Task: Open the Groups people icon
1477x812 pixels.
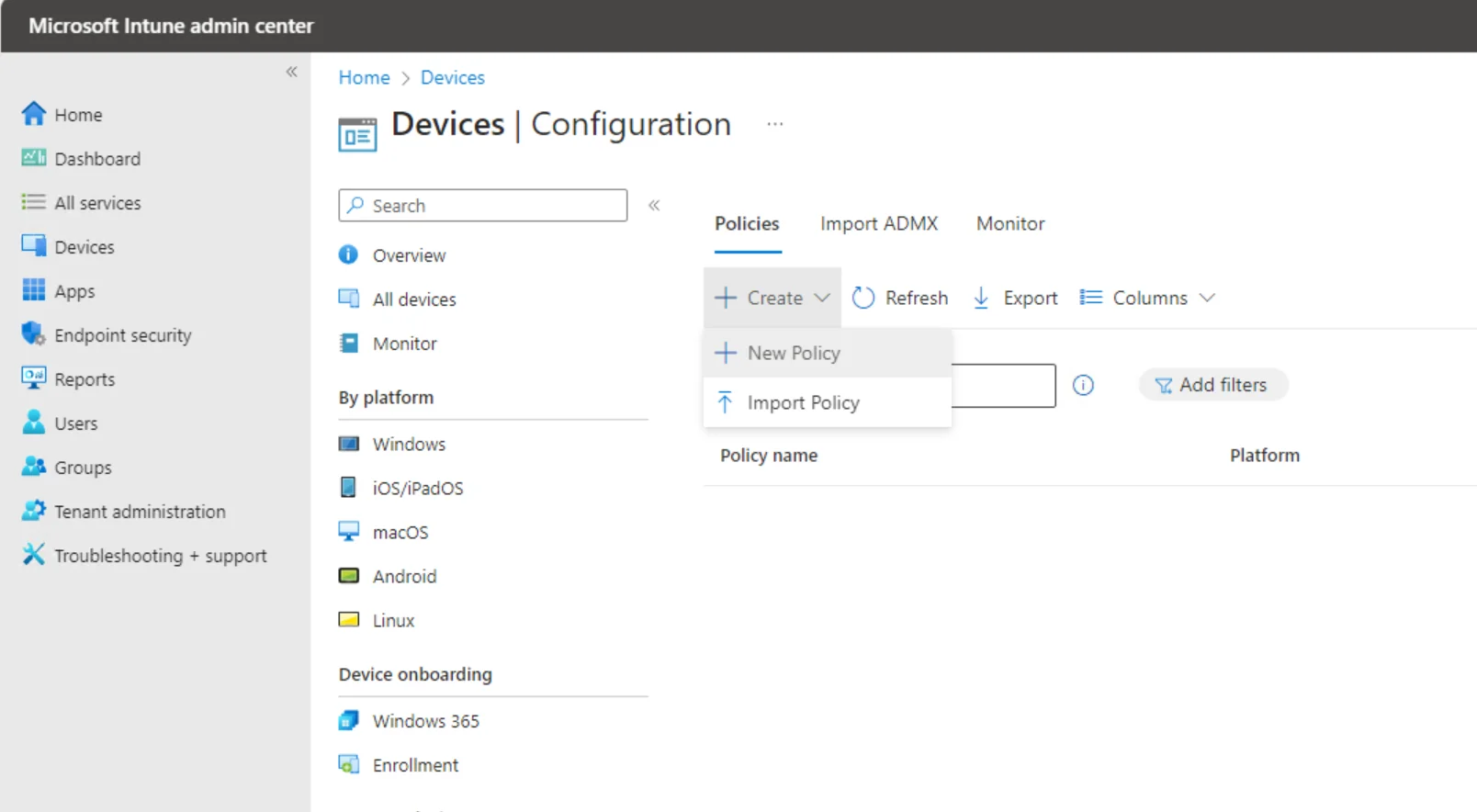Action: [x=34, y=467]
